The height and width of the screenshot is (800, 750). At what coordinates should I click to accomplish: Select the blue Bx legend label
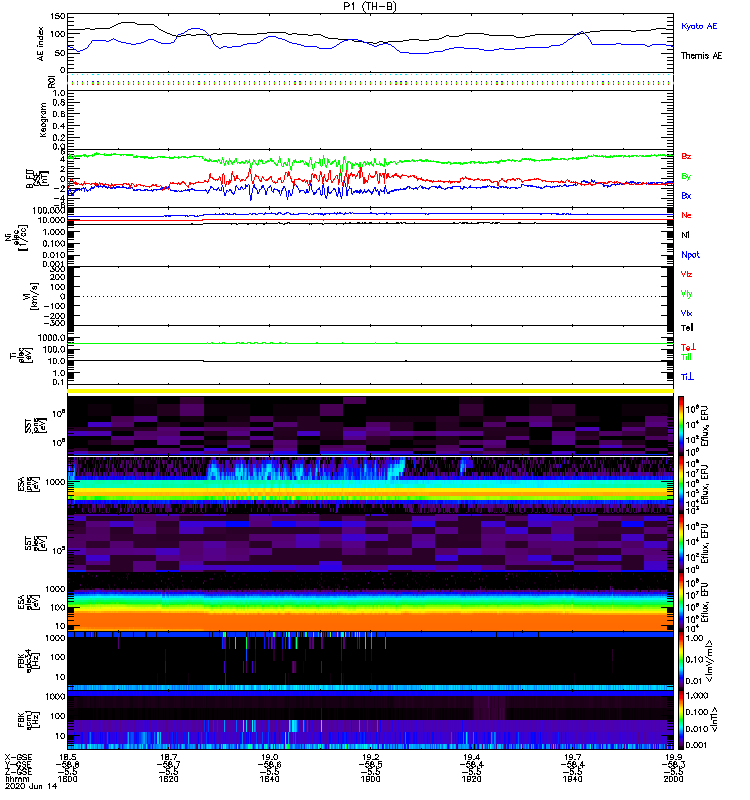click(686, 195)
